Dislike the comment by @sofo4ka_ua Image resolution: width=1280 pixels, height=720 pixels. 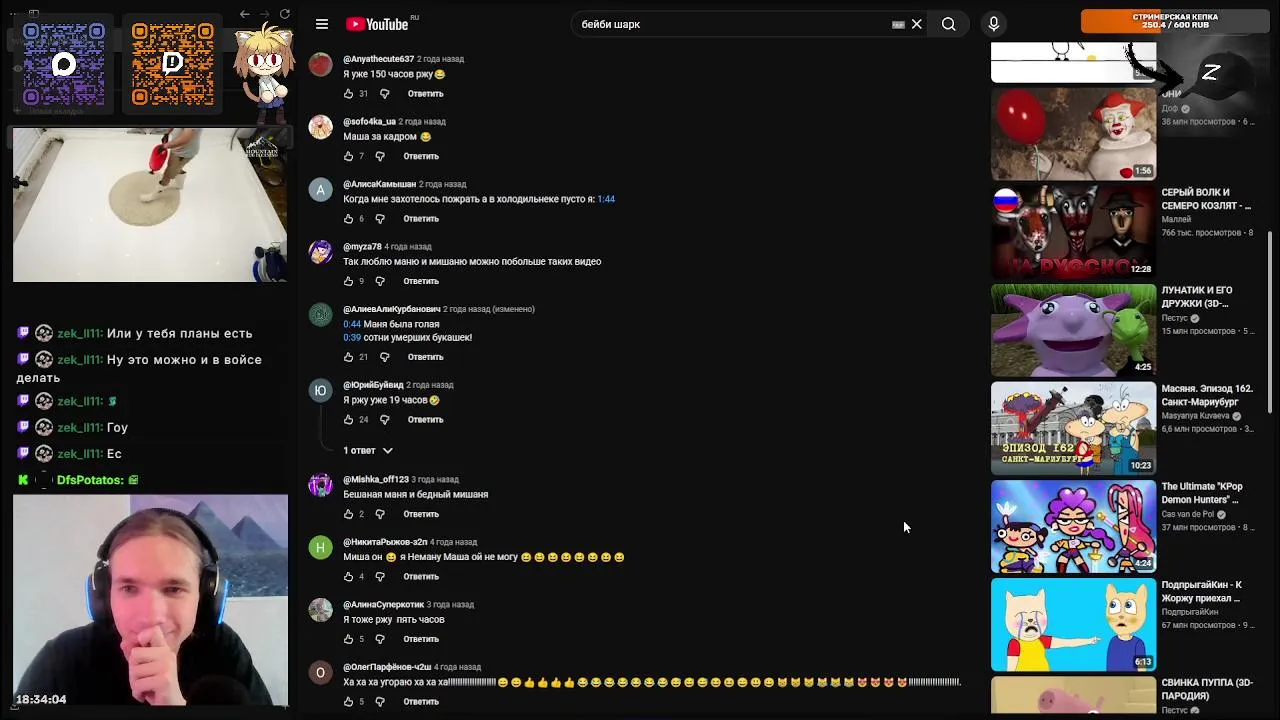(x=380, y=156)
